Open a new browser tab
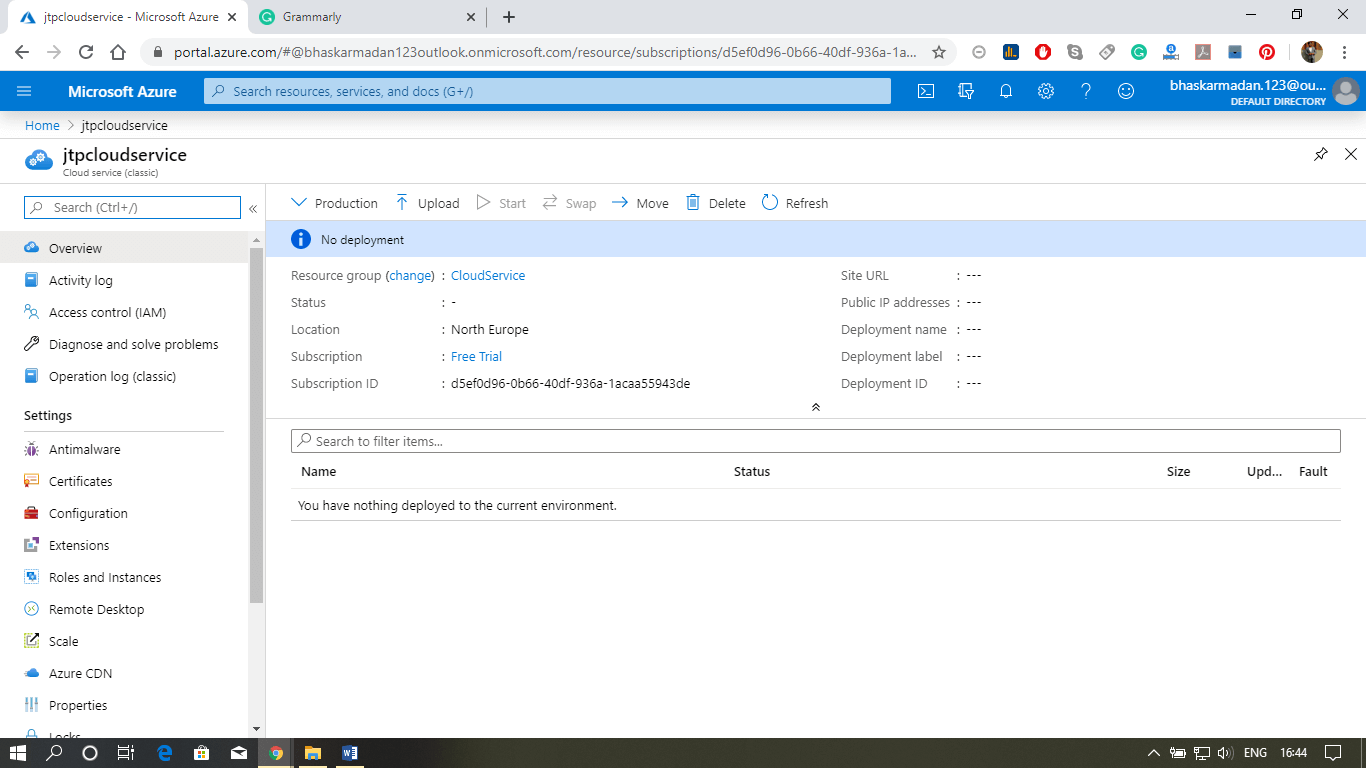Image resolution: width=1366 pixels, height=768 pixels. (x=509, y=17)
